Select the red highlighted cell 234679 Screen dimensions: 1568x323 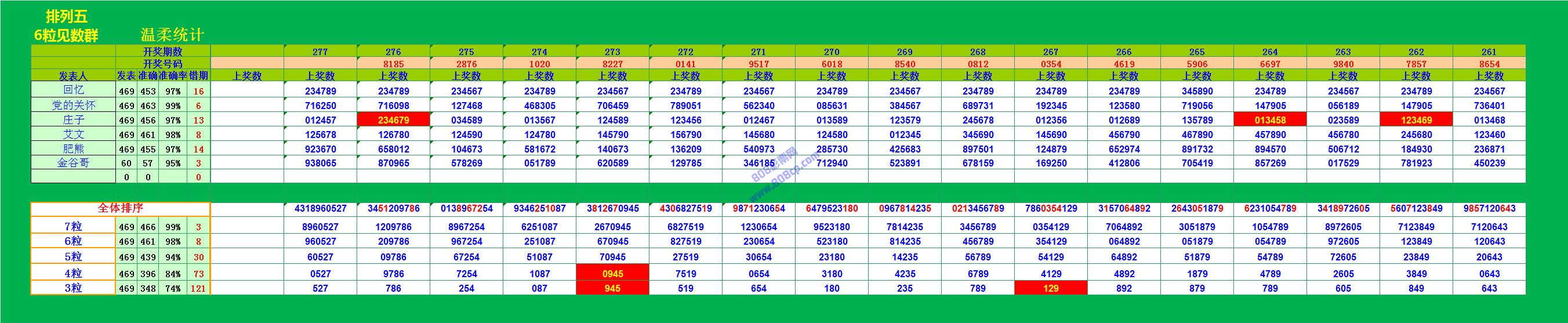393,120
